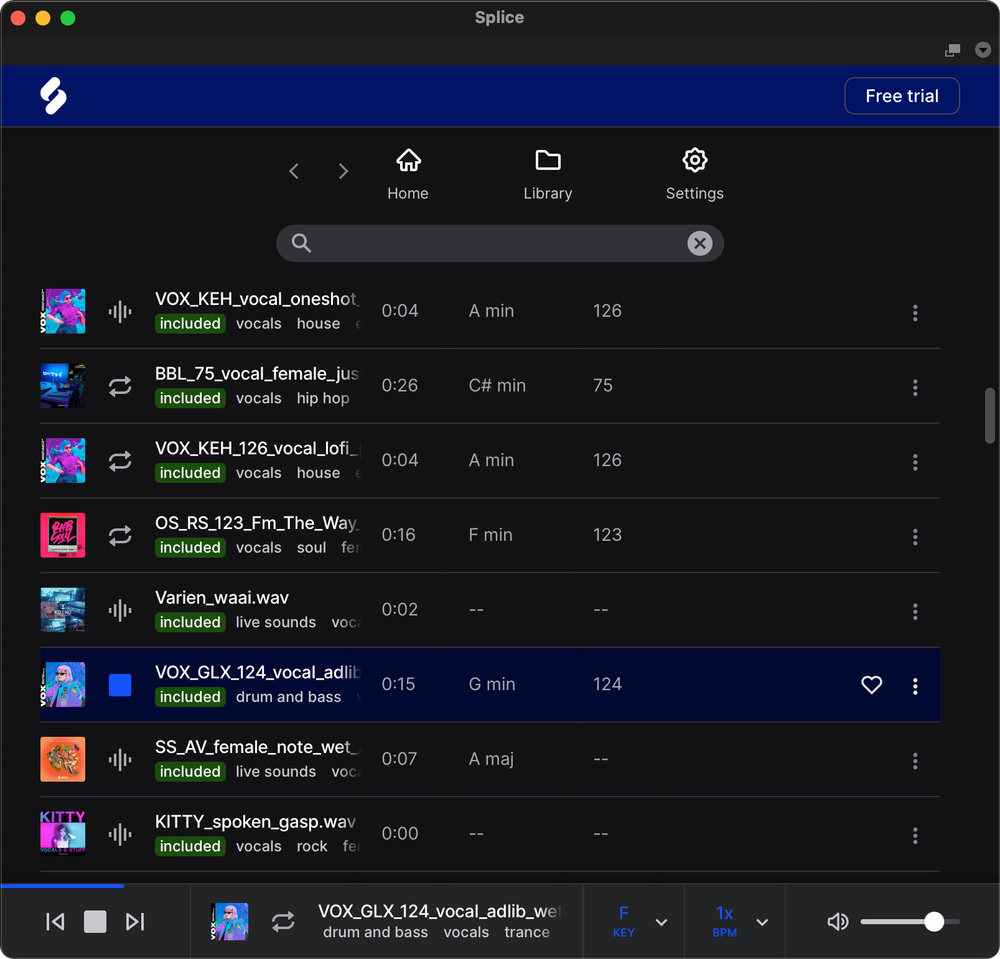Expand the KEY dropdown chevron

tap(661, 922)
